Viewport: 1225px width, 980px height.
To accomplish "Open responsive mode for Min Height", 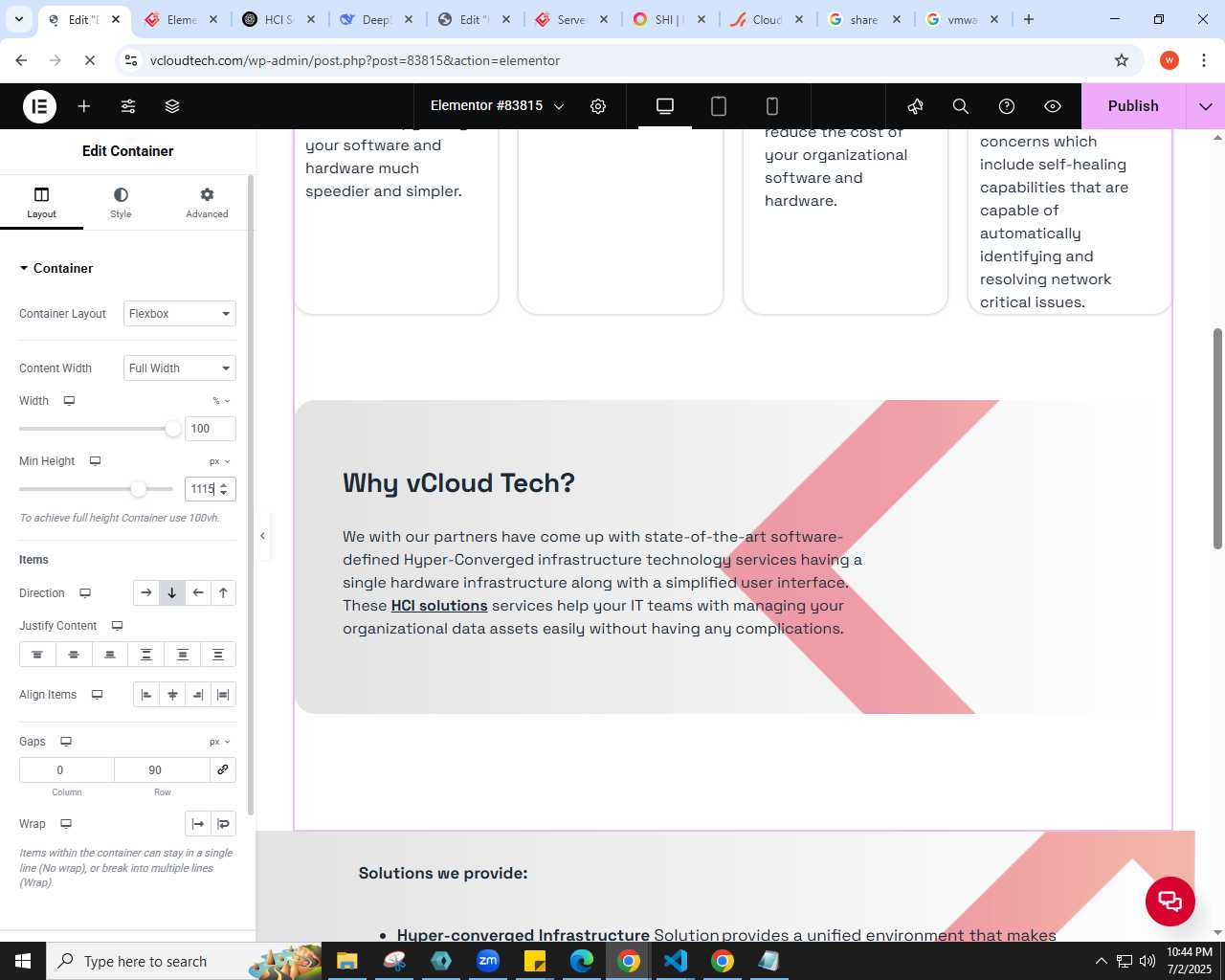I will coord(95,461).
